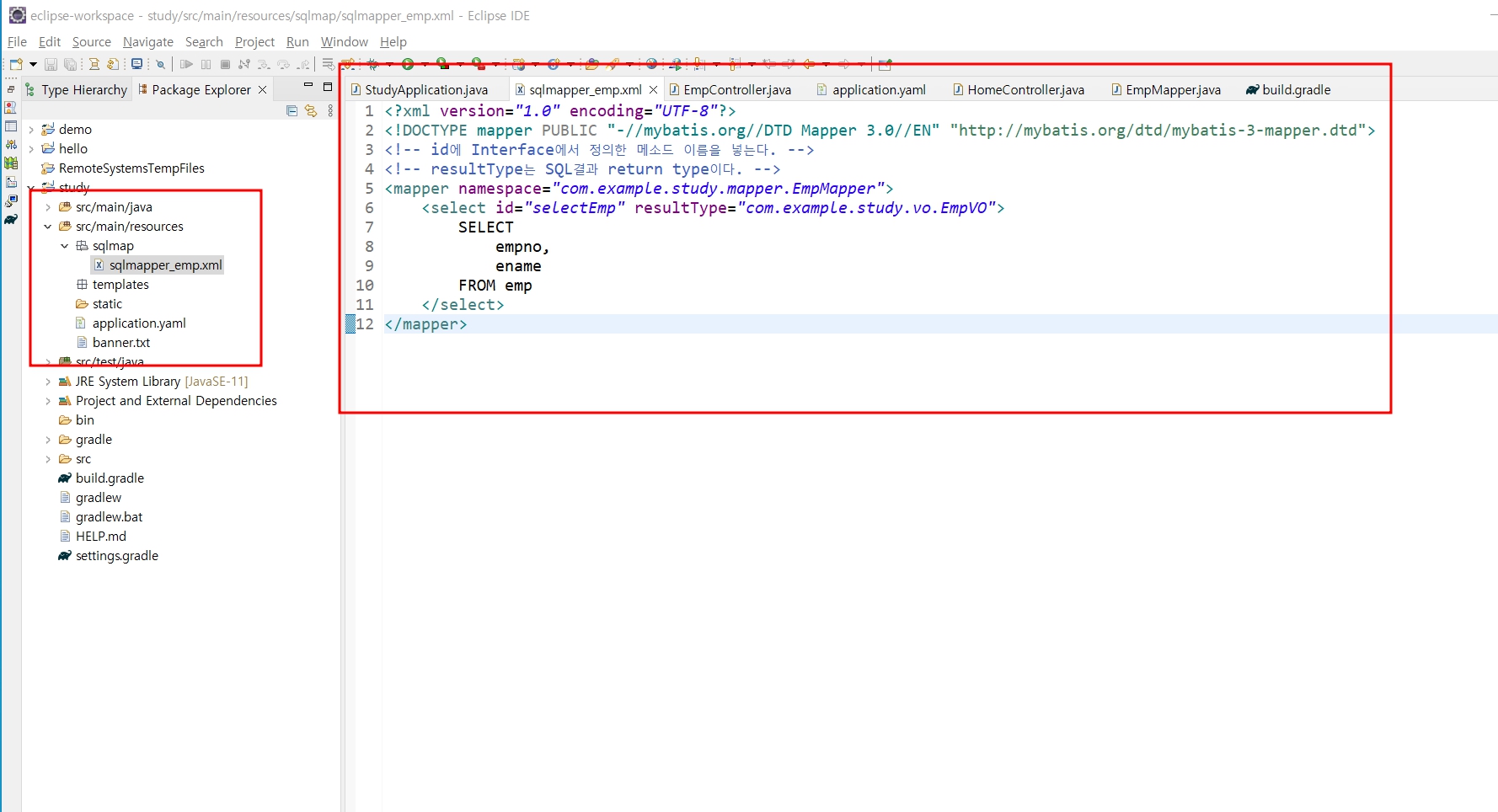Open the Window menu
Screen dimensions: 1498x812
point(344,41)
